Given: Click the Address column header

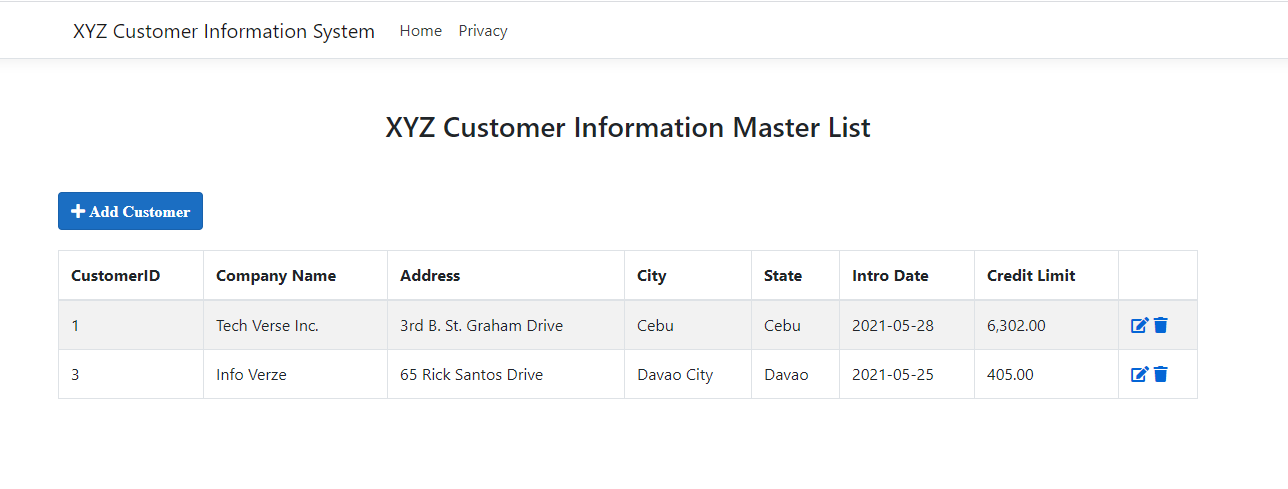Looking at the screenshot, I should (x=430, y=275).
